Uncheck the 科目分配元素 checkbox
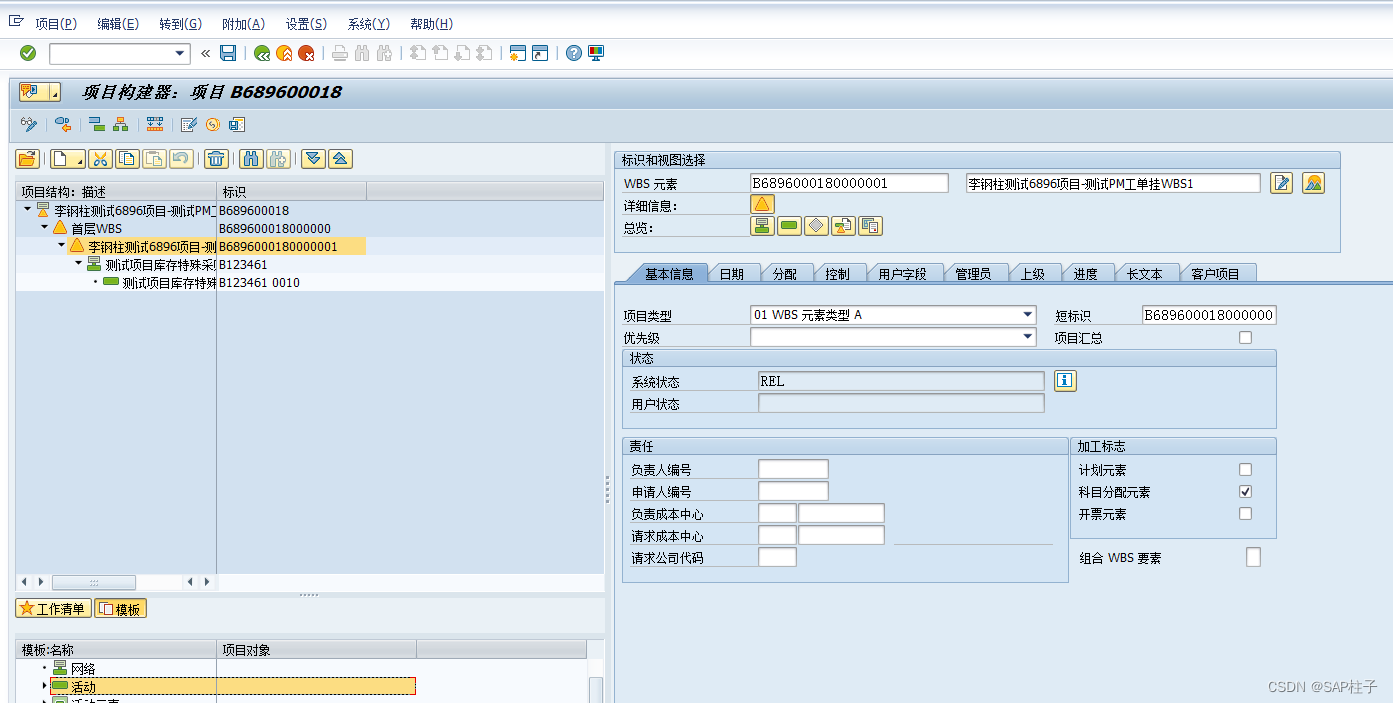This screenshot has height=703, width=1393. [x=1245, y=491]
